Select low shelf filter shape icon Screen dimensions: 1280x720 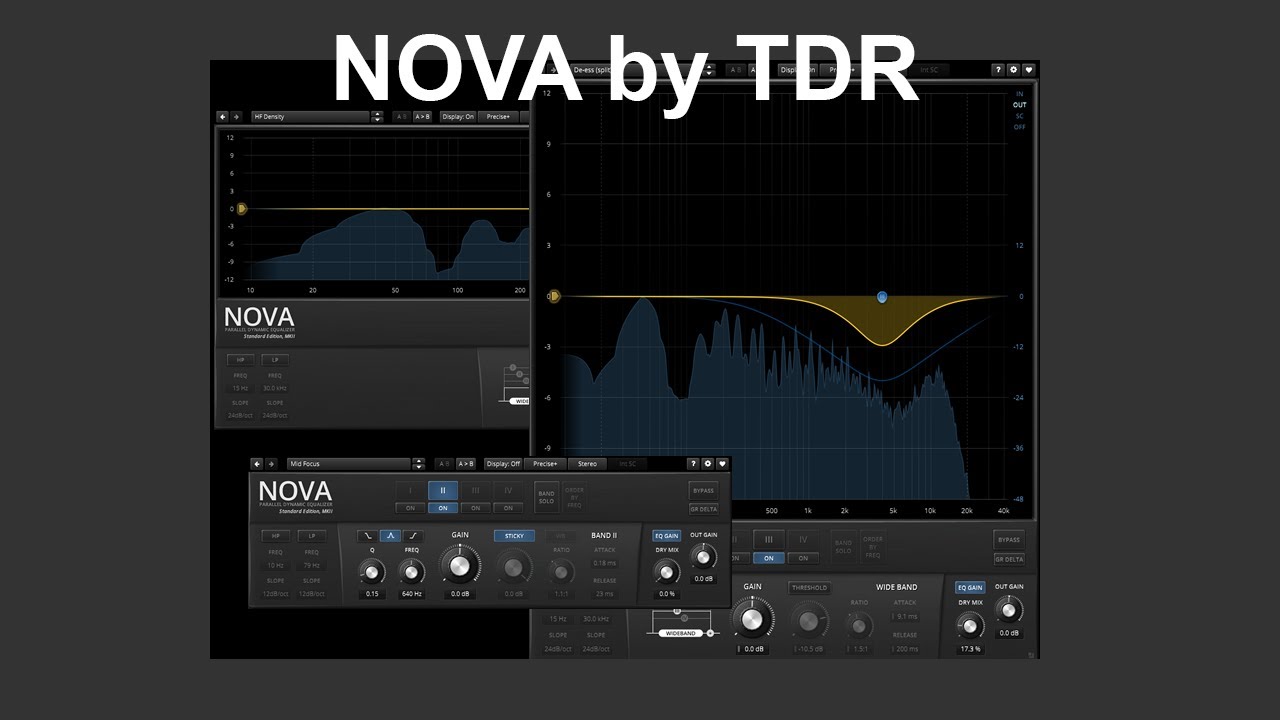click(368, 536)
